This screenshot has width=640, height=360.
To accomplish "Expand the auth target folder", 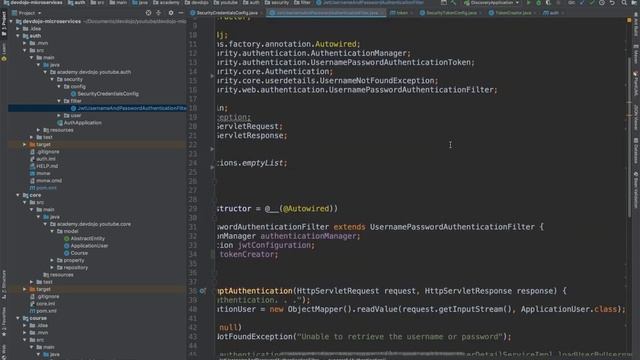I will click(x=25, y=144).
